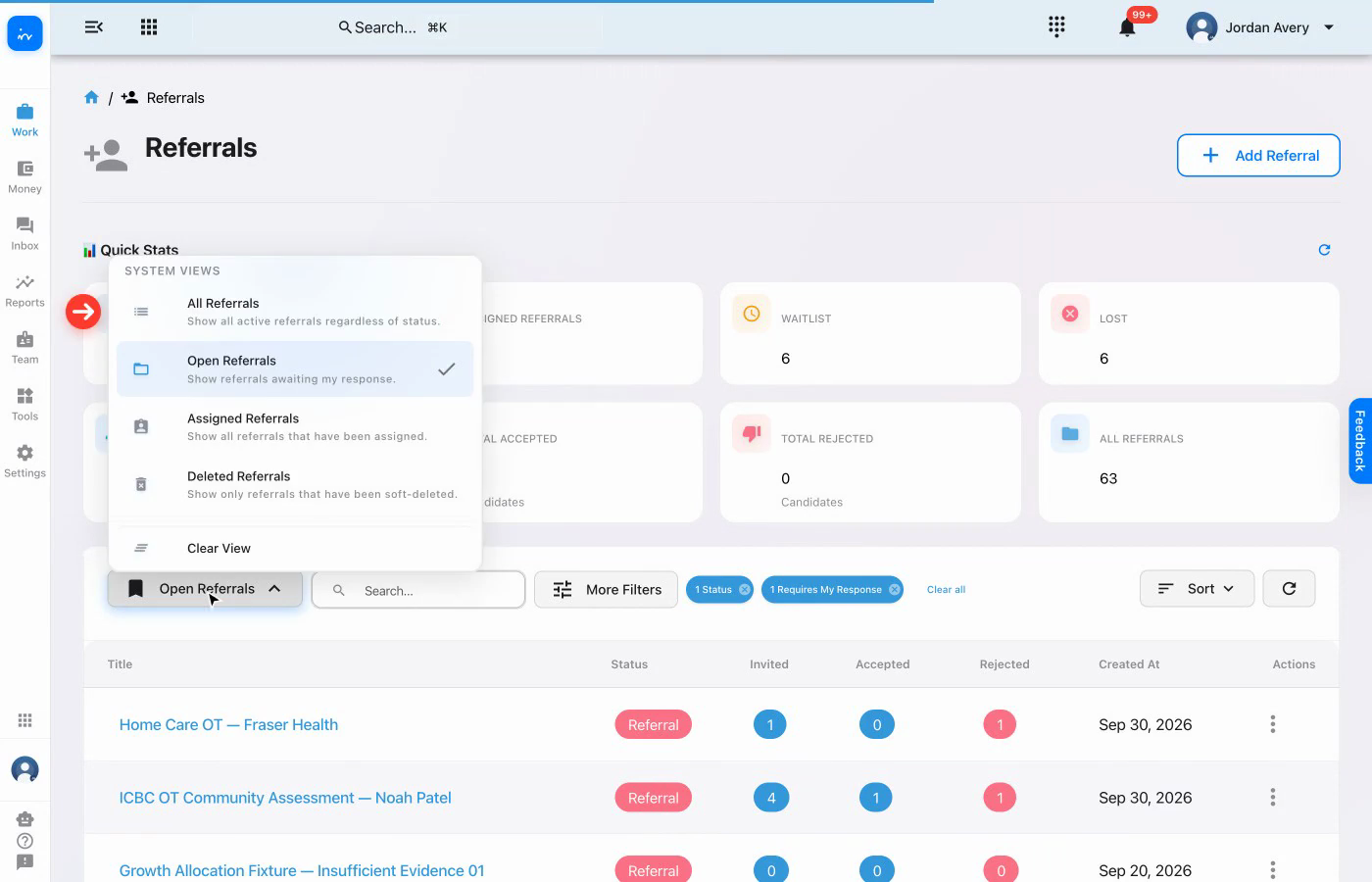Collapse the Open Referrals view dropdown
This screenshot has width=1372, height=882.
205,589
